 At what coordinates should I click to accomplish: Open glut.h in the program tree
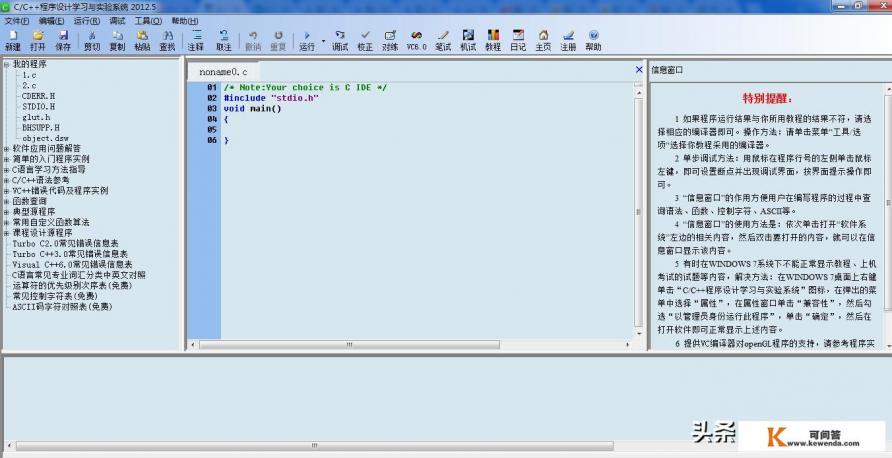(36, 117)
